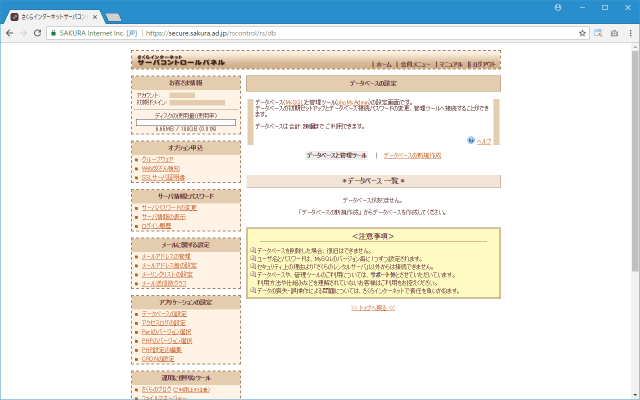Open さくらのブログ sidebar link
The width and height of the screenshot is (640, 400).
tap(157, 389)
